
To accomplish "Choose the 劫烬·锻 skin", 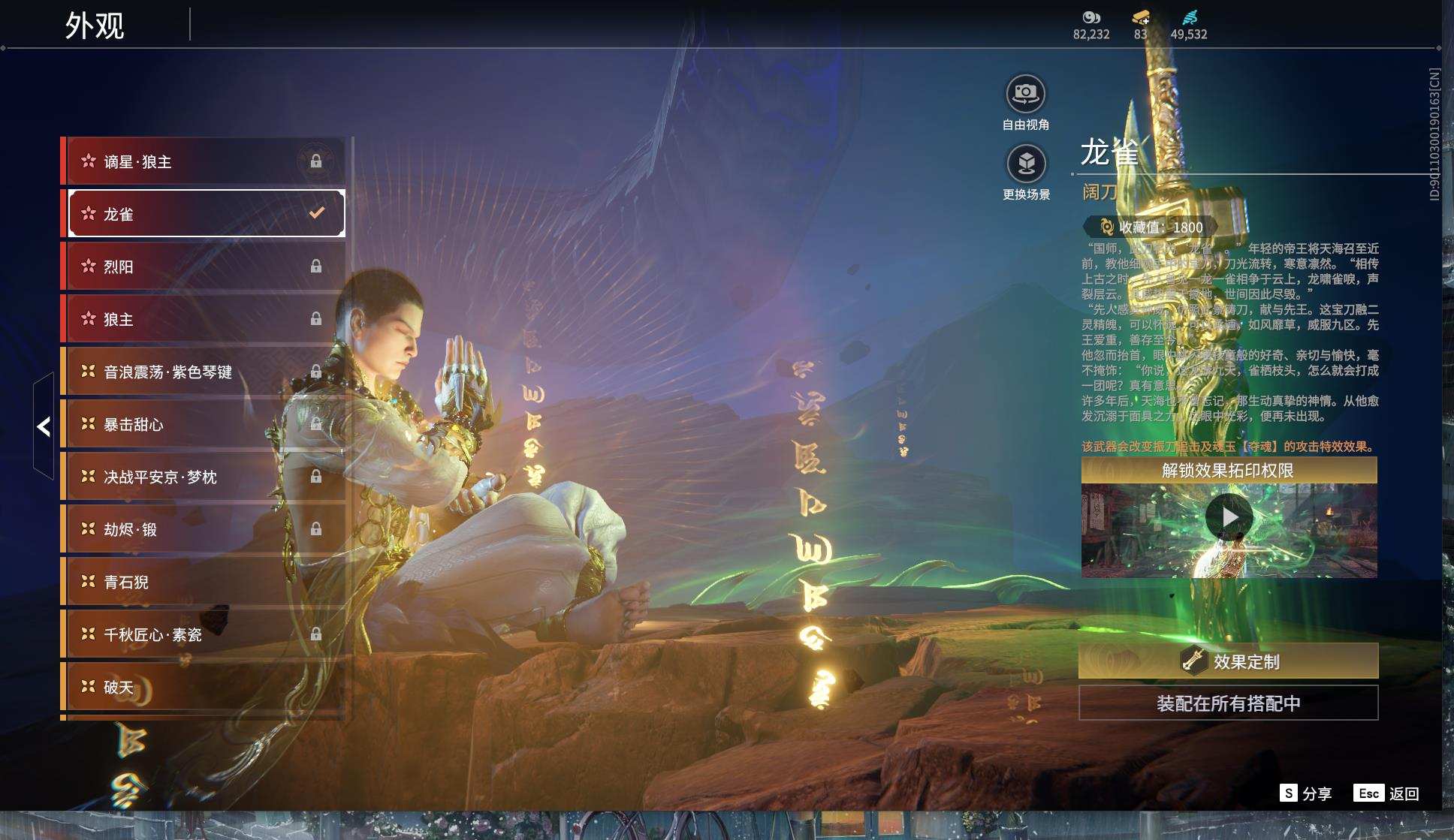I will (203, 529).
